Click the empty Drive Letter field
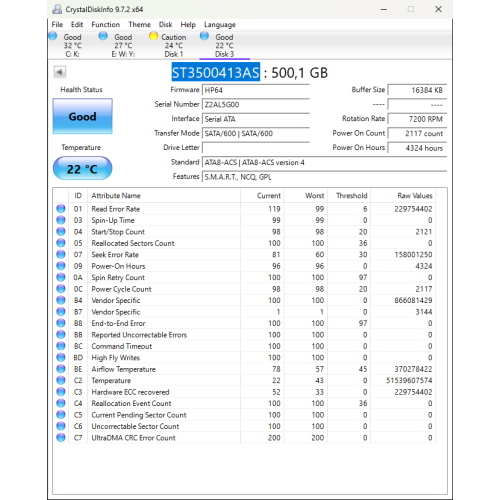 [256, 148]
